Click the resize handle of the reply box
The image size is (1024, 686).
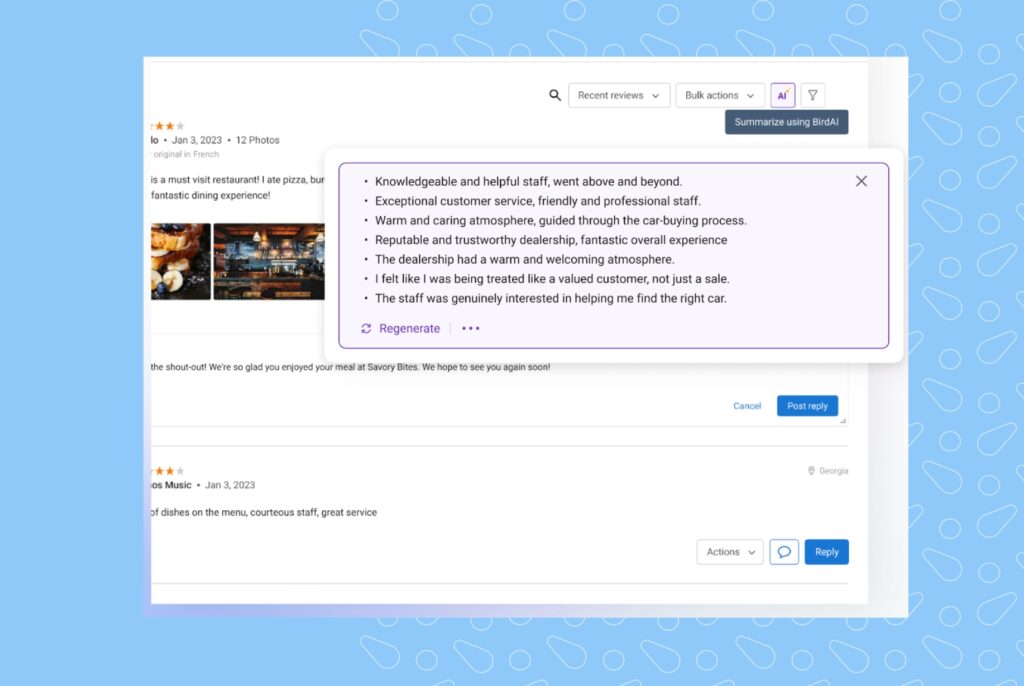tap(843, 421)
